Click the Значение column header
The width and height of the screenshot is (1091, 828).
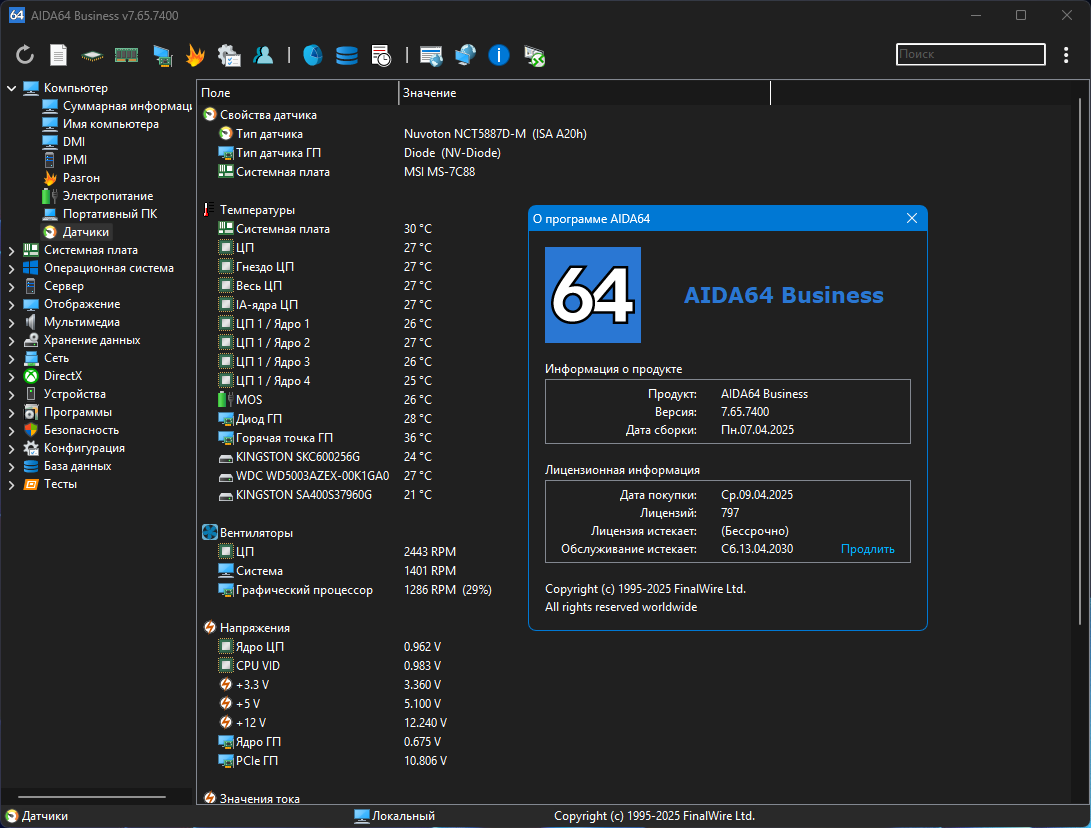coord(584,93)
